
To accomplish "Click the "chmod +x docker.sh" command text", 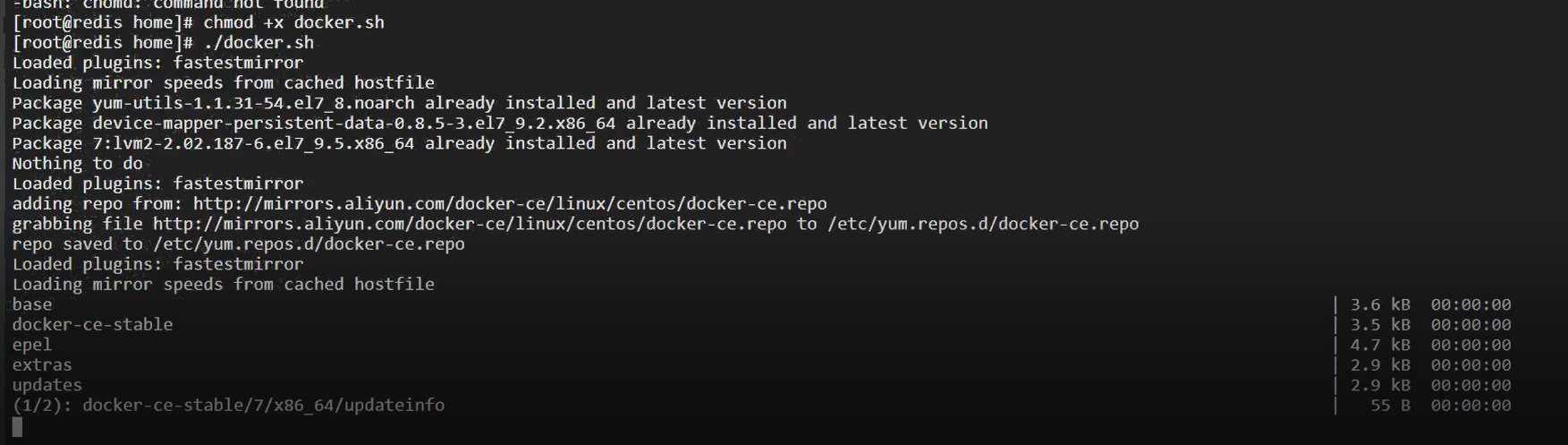I will pos(293,22).
